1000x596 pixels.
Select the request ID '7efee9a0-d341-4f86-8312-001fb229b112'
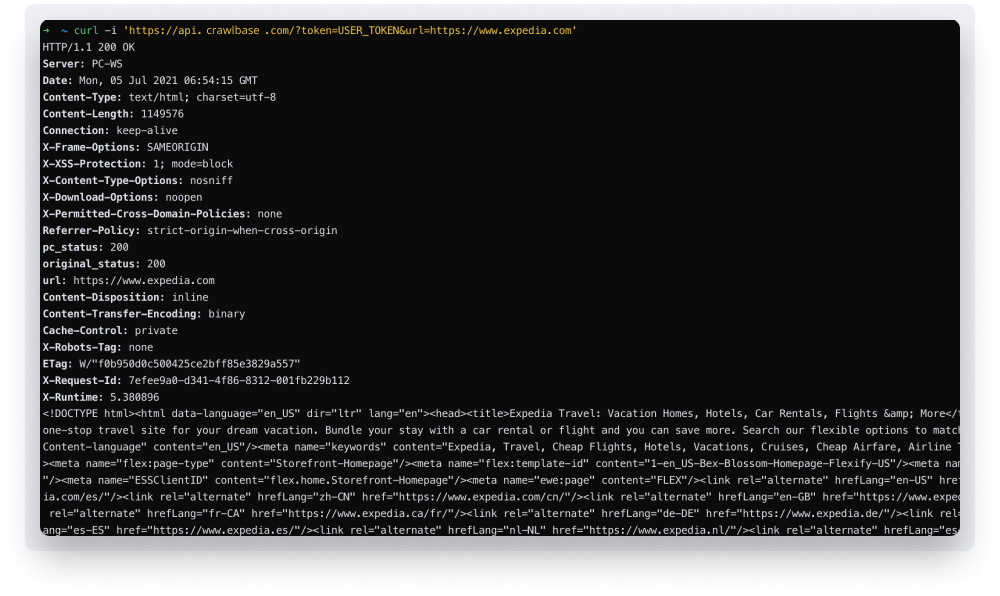point(239,380)
